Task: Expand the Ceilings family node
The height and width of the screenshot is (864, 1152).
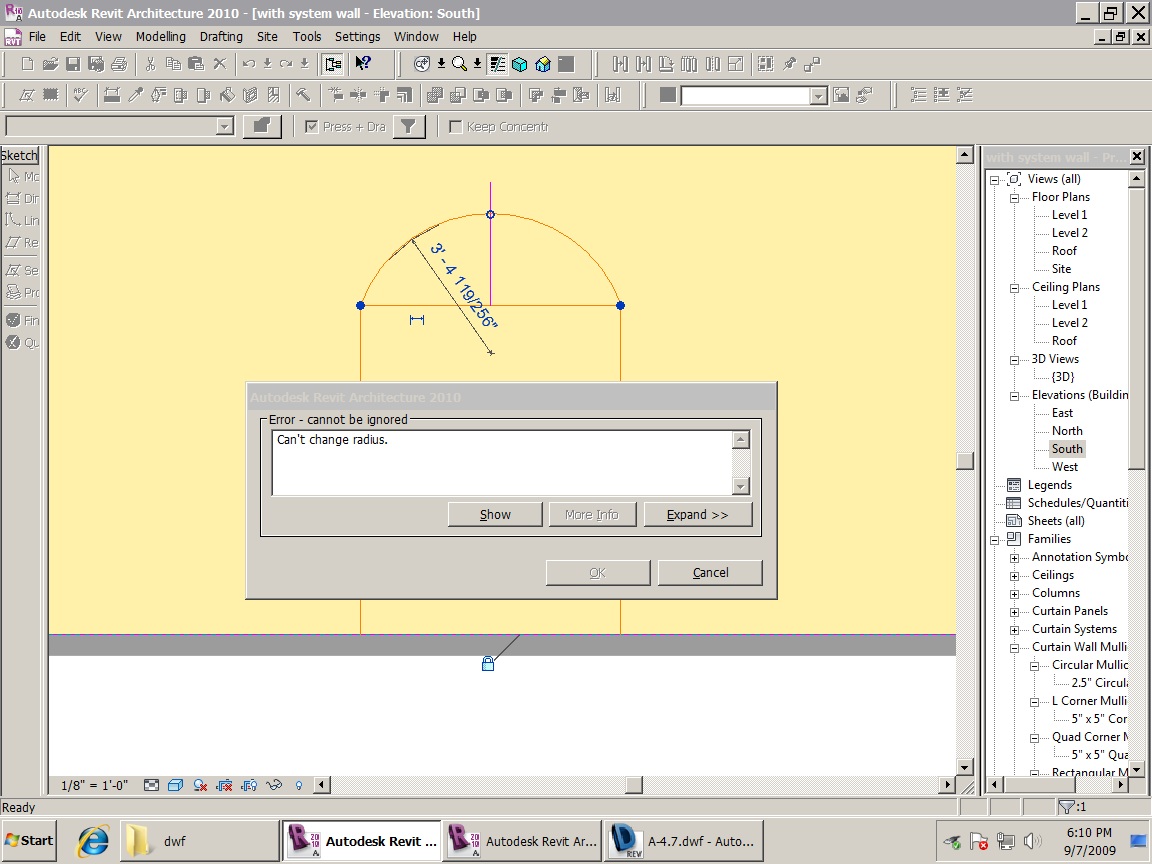Action: pos(1014,576)
